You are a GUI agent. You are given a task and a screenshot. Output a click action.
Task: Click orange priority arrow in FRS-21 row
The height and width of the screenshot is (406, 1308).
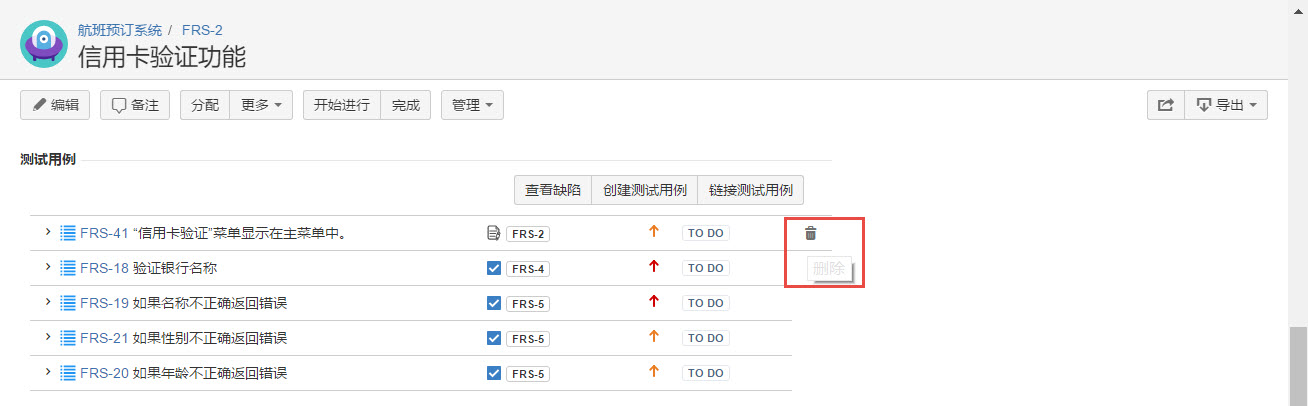coord(654,337)
